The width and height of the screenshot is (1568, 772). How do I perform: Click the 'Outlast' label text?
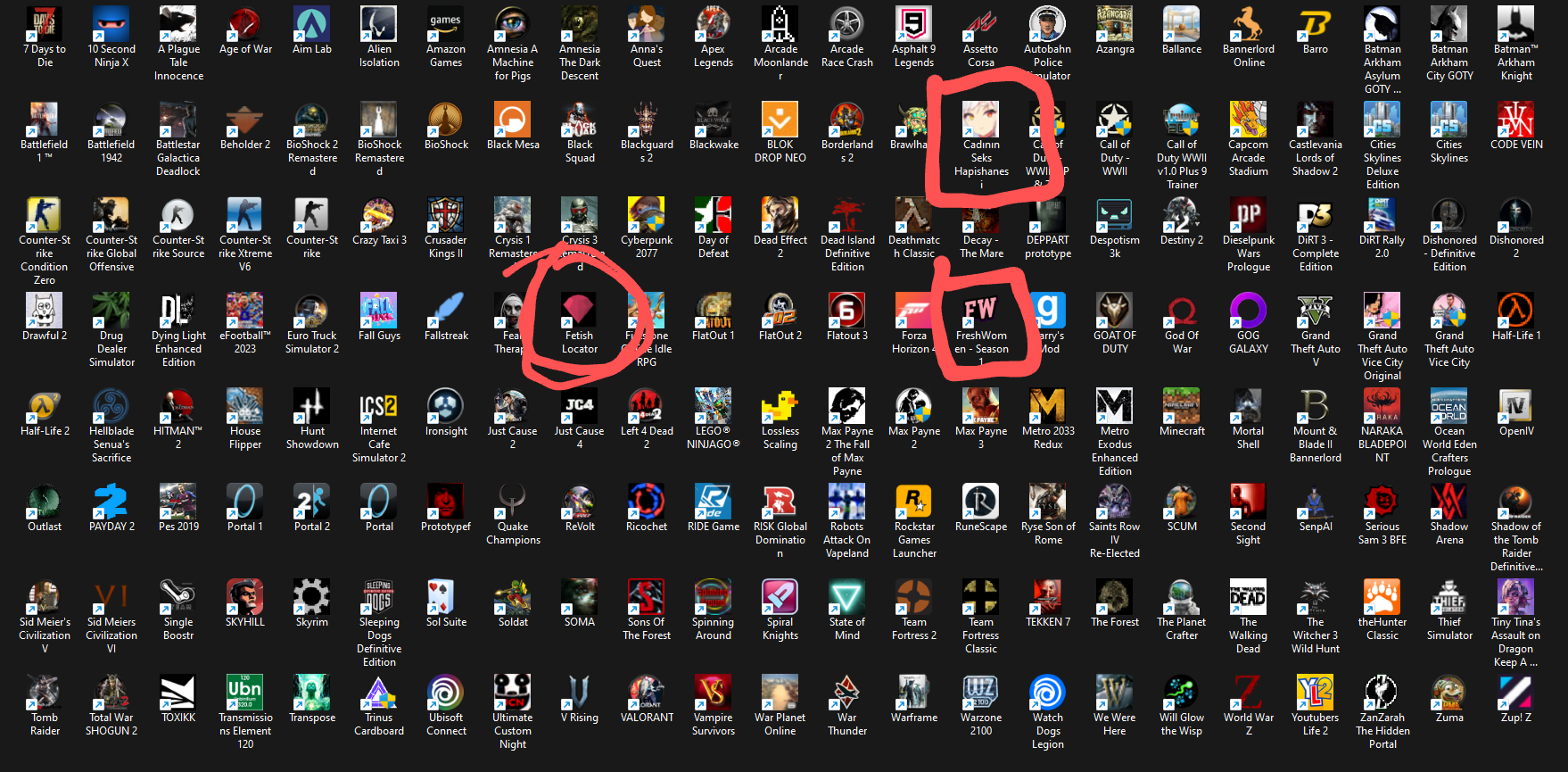[45, 527]
